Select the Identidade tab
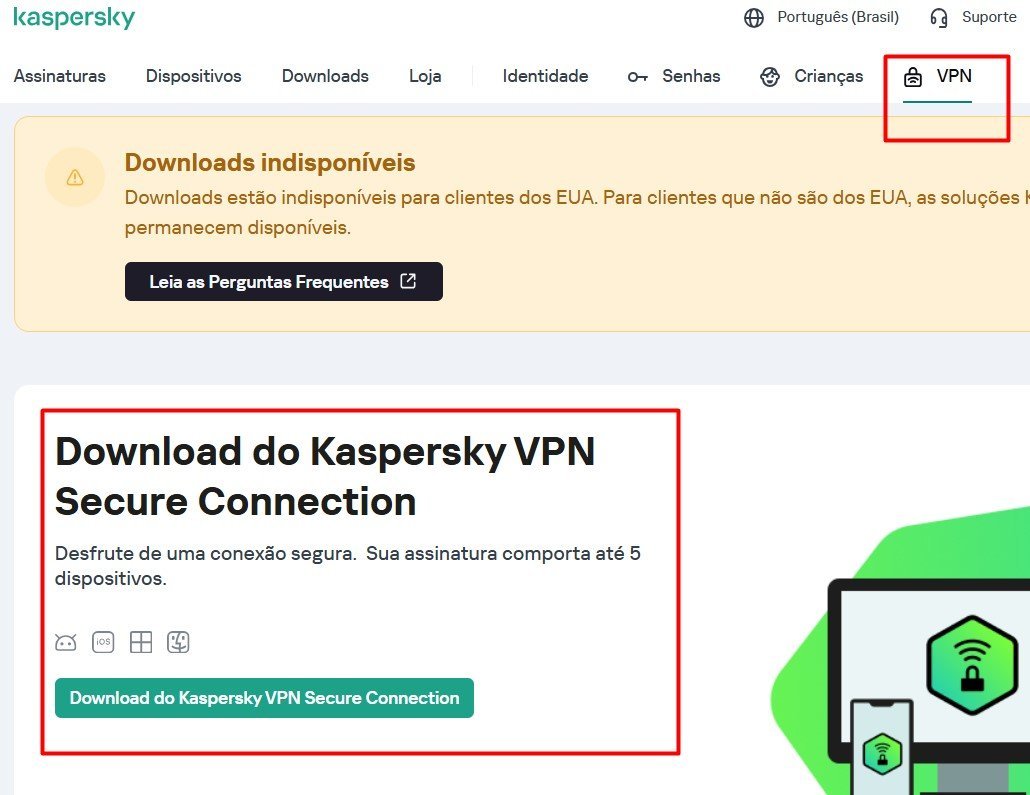 pyautogui.click(x=545, y=76)
